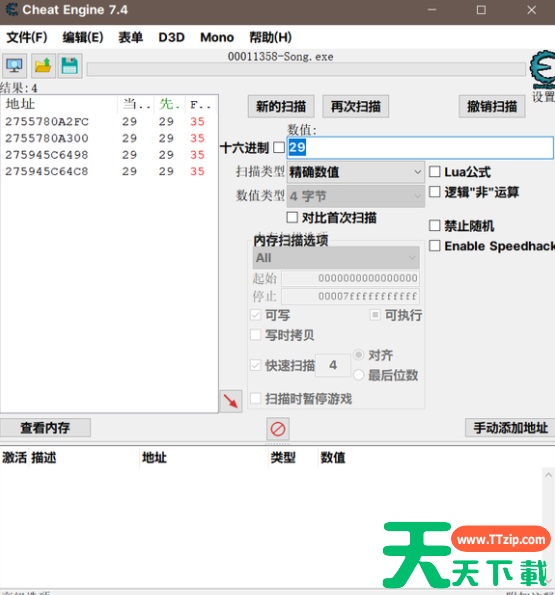Open the Mono menu
555x595 pixels.
tap(217, 37)
